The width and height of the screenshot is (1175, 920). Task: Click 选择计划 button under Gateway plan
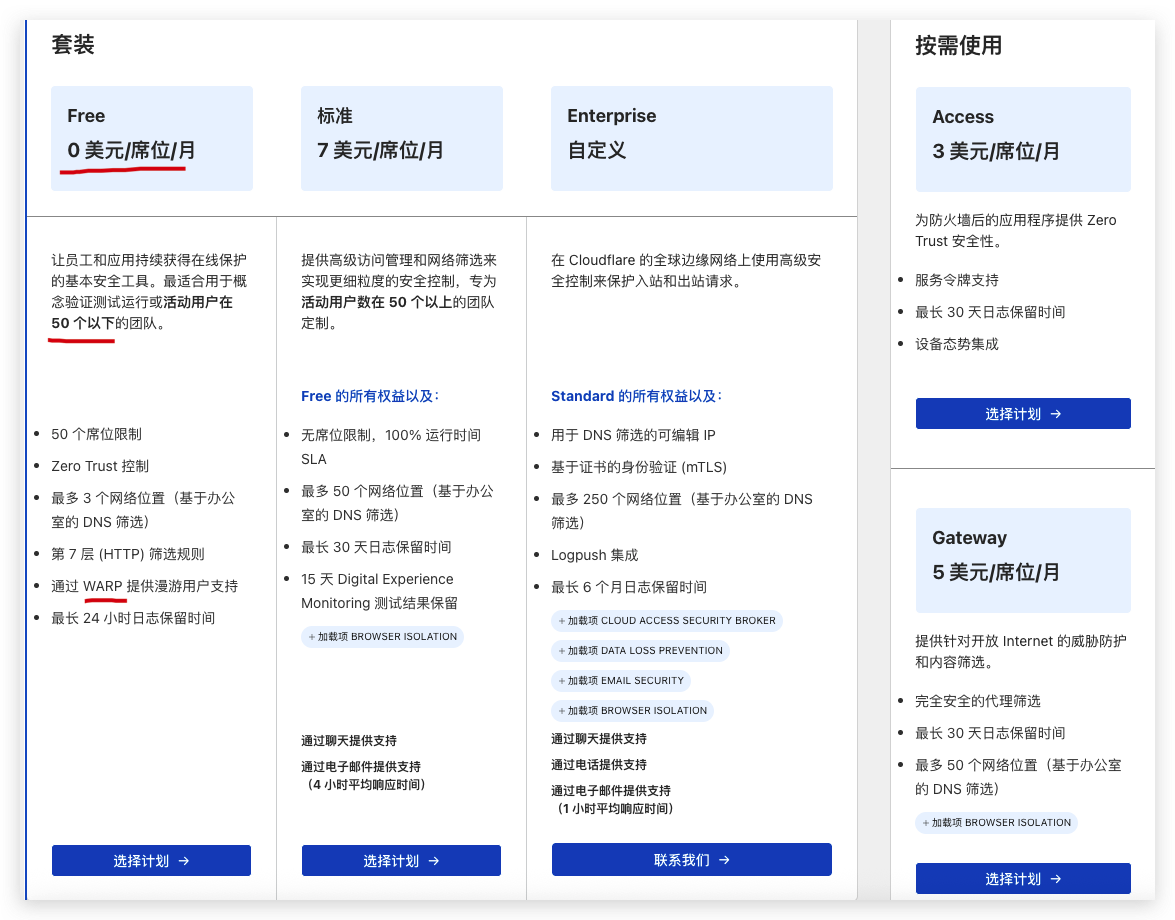pos(1023,879)
